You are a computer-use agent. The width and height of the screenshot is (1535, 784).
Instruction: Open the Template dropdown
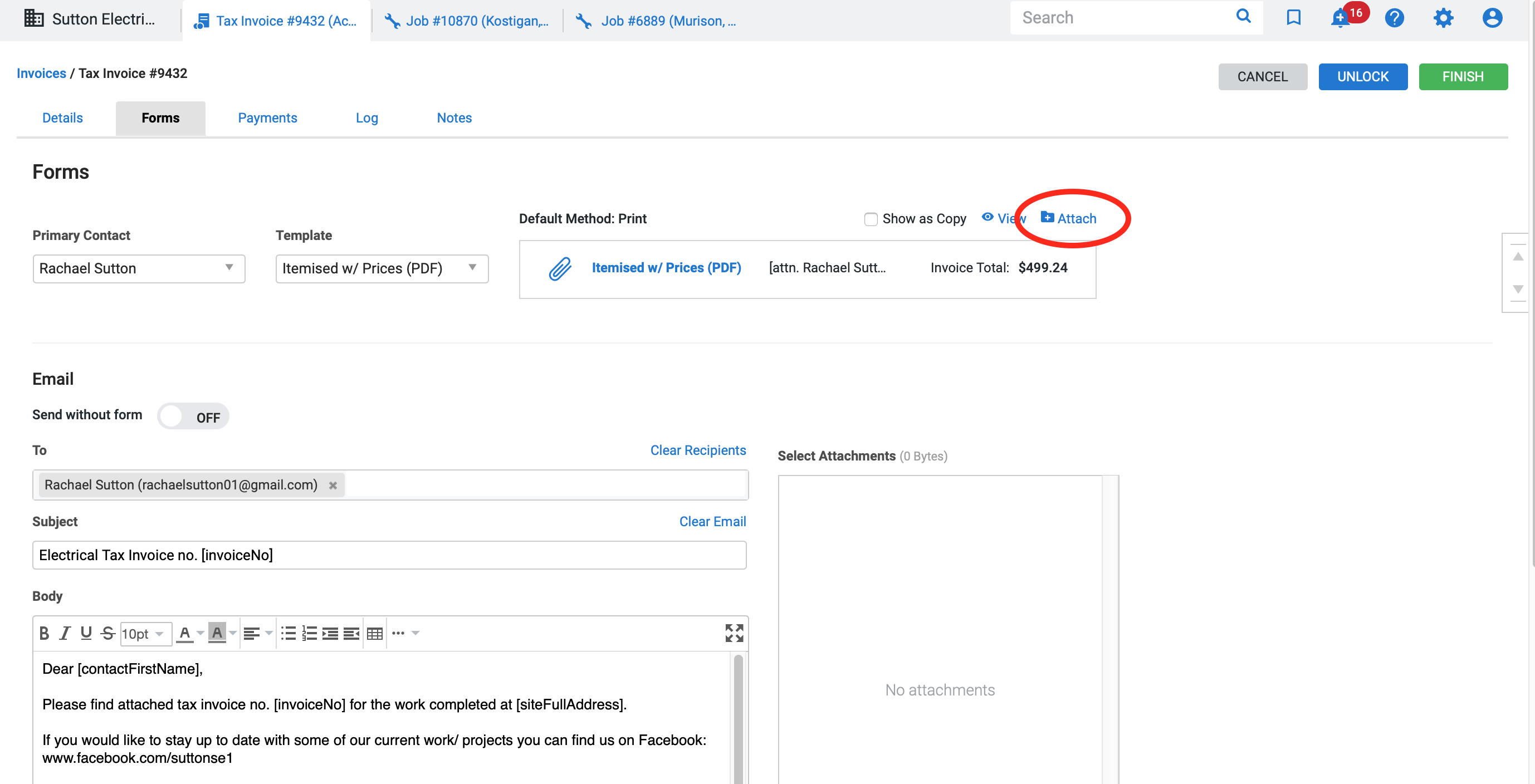click(x=382, y=269)
